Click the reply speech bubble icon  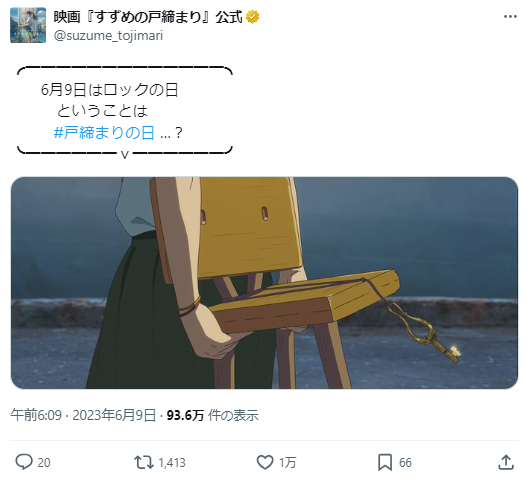(x=24, y=462)
